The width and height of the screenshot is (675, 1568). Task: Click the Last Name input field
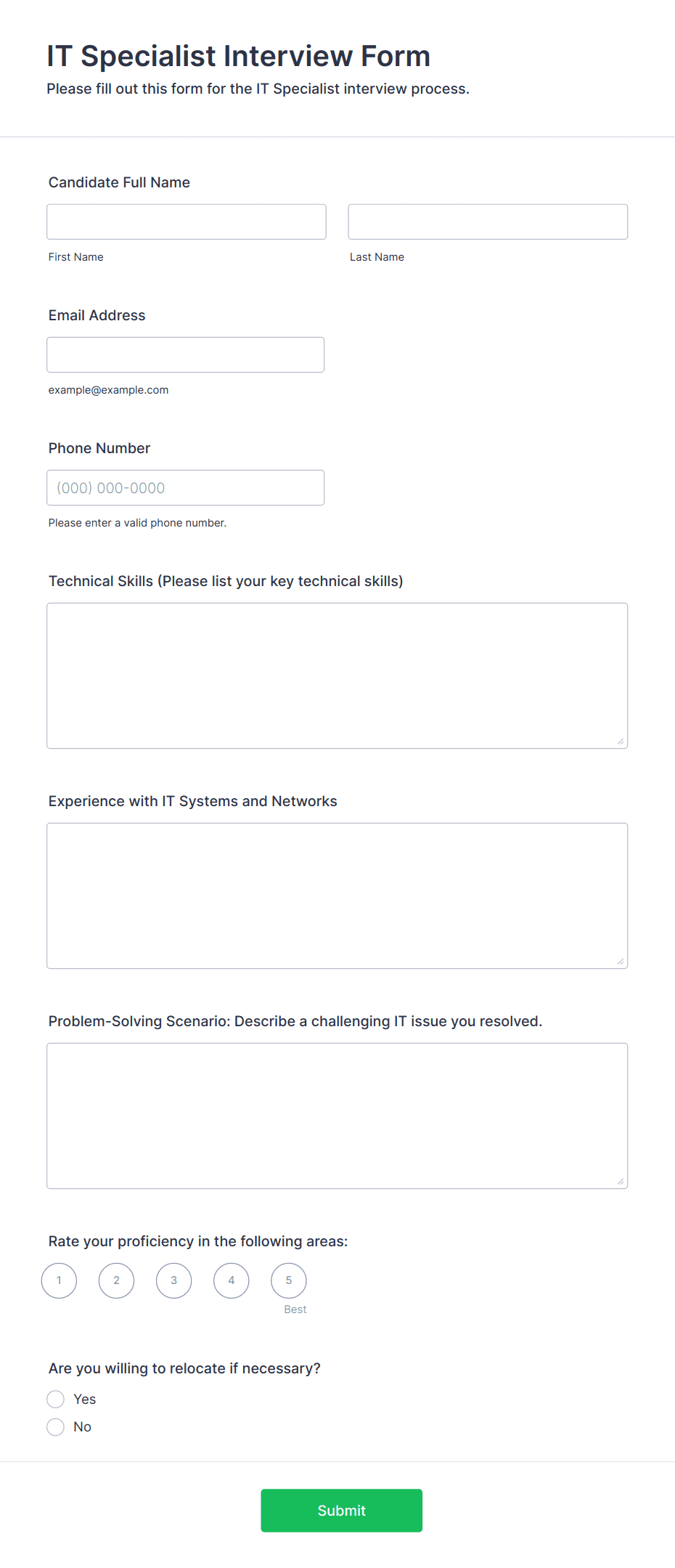click(x=488, y=222)
